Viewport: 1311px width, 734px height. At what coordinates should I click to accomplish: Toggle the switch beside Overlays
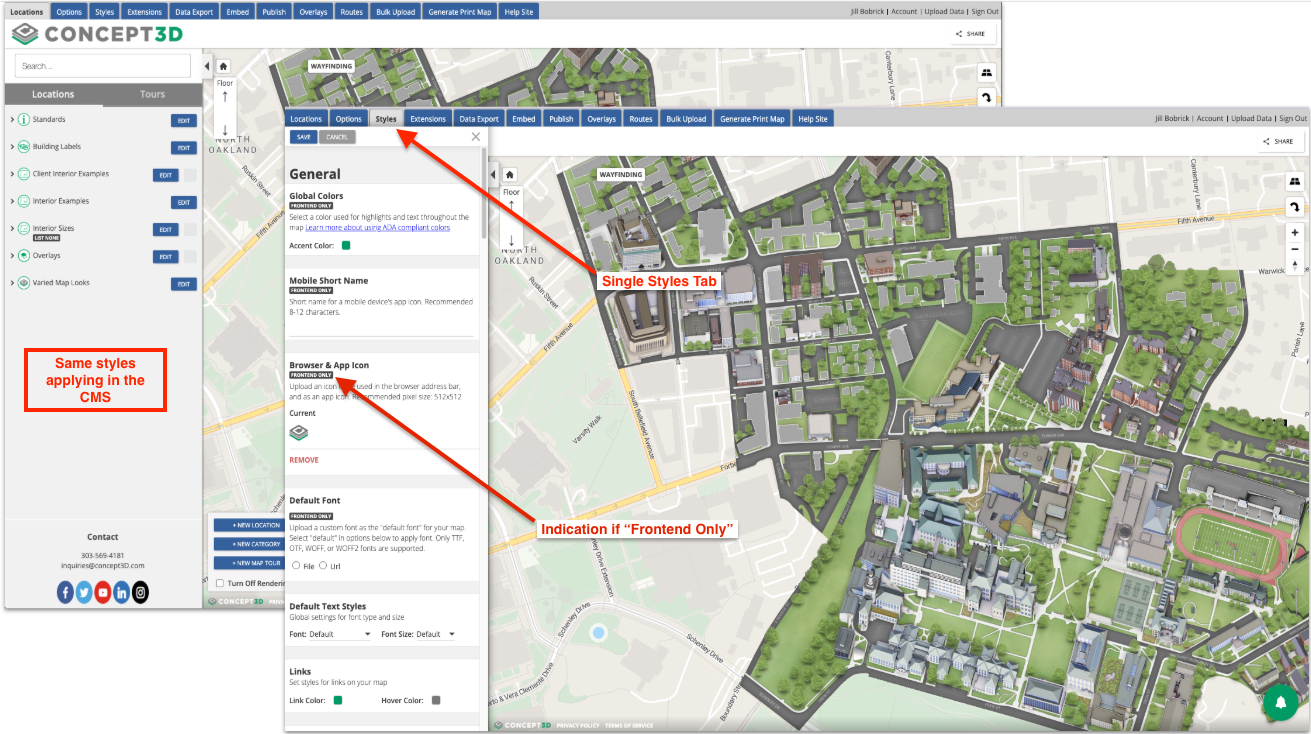click(x=190, y=257)
